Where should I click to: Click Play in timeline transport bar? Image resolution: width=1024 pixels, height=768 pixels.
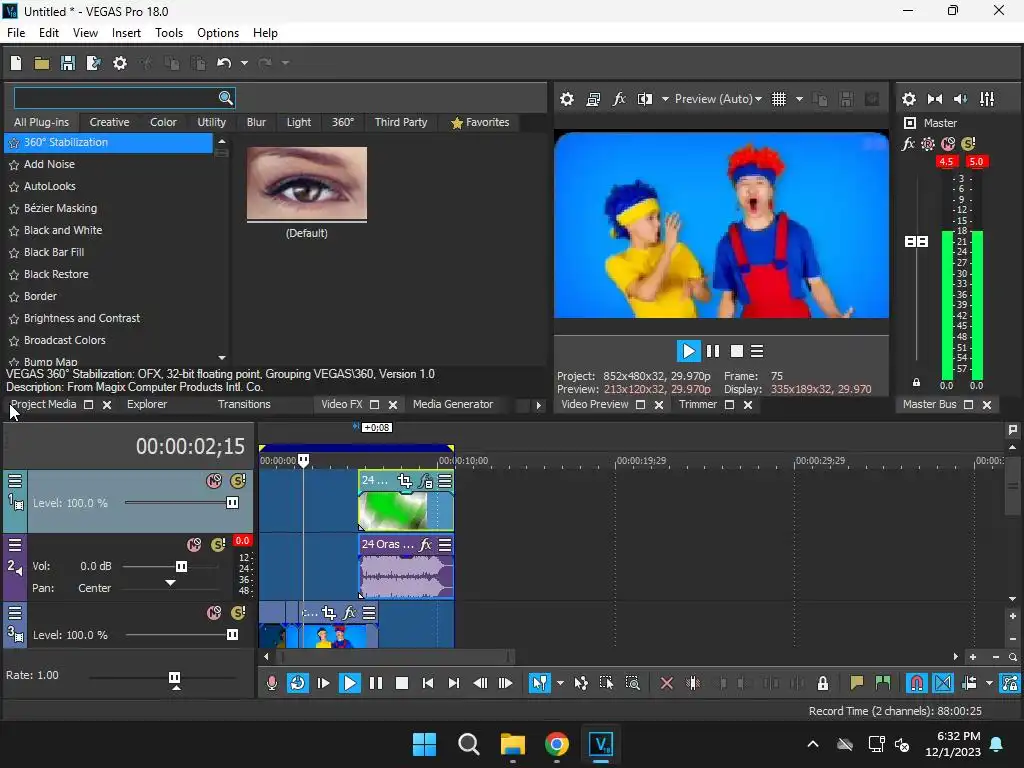tap(349, 683)
